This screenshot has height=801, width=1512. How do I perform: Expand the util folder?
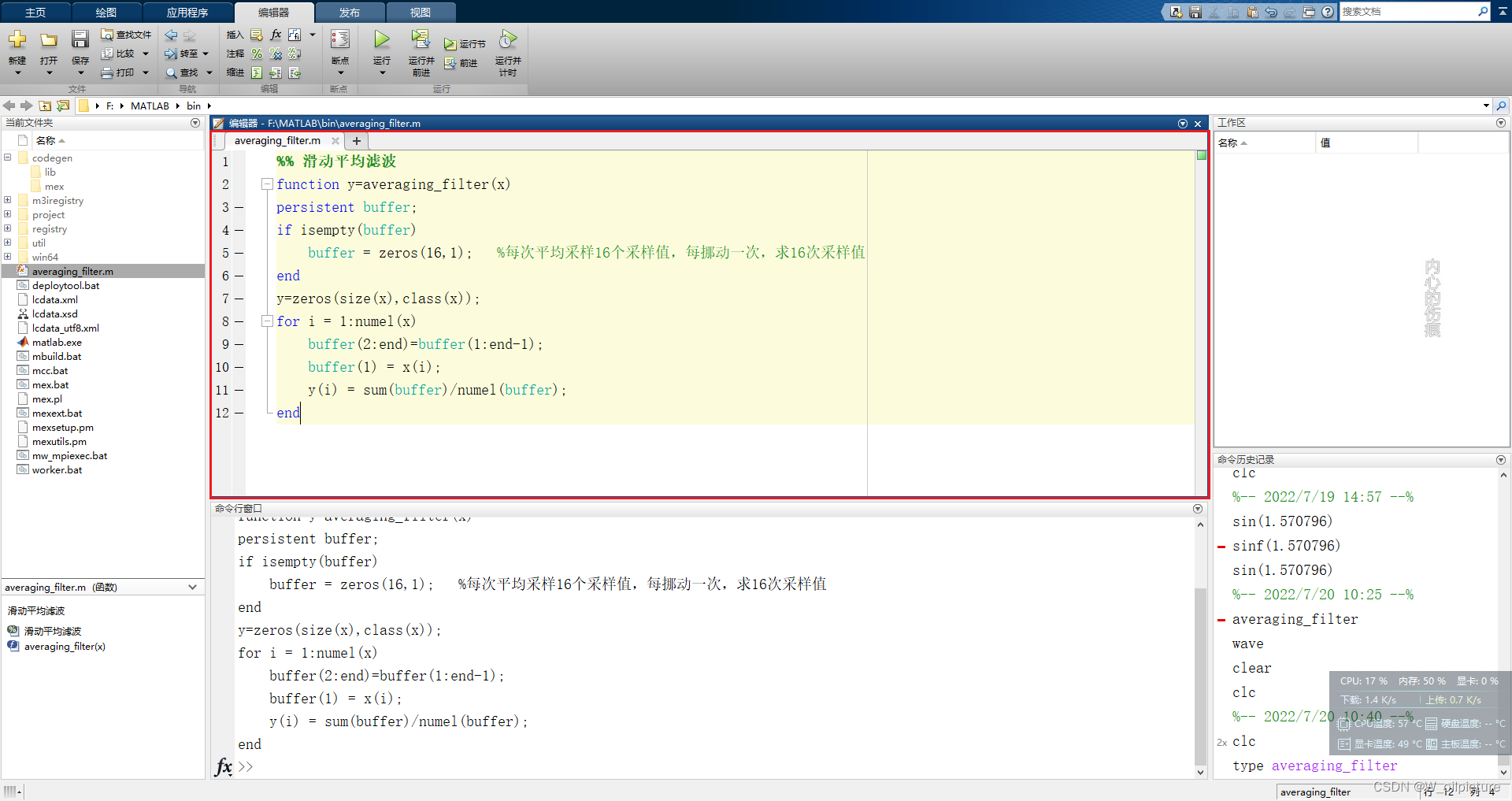[x=8, y=243]
